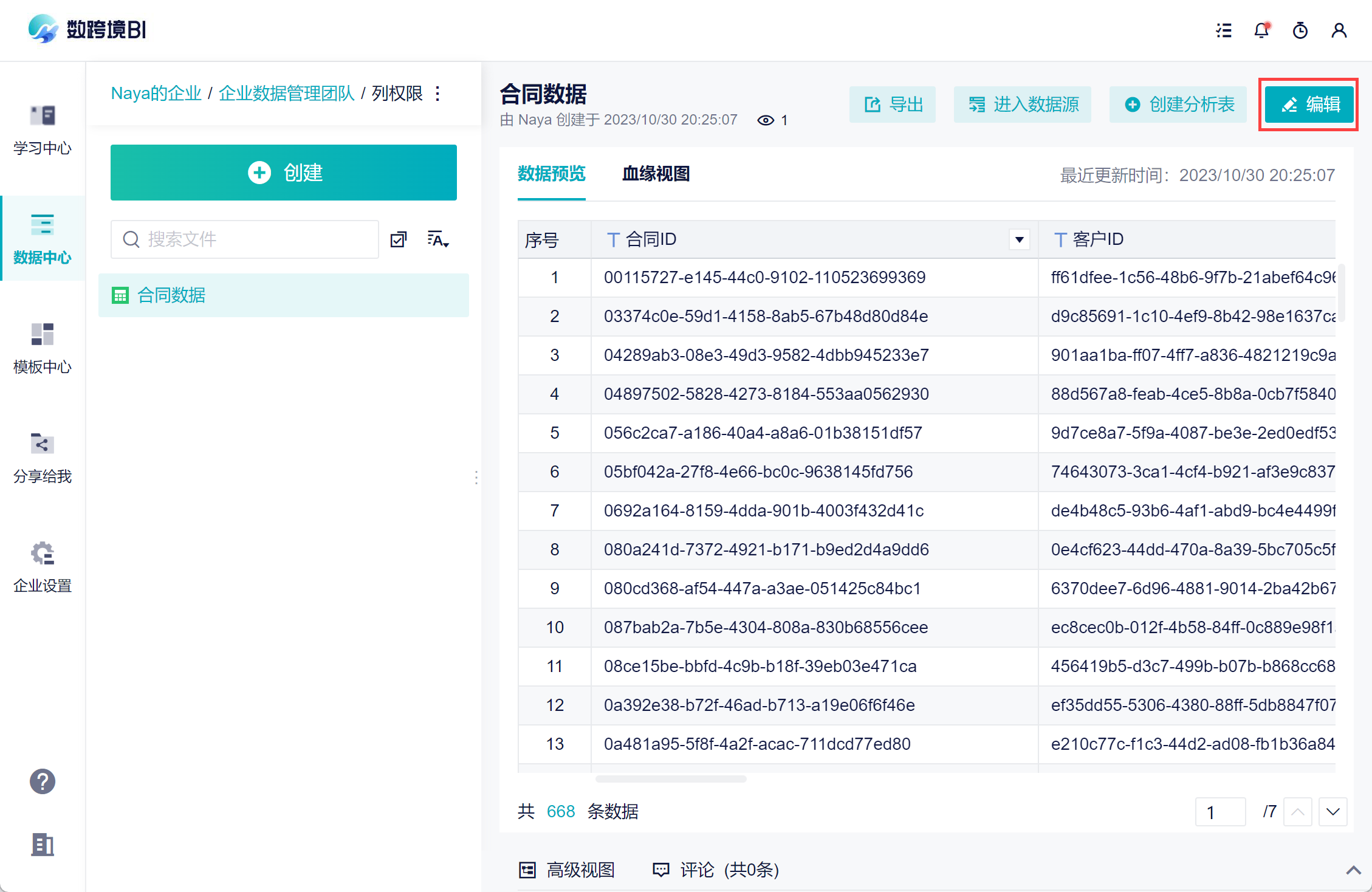Click cell 08ce15be-bbfd-4c9b-b18f-39eb03e471ca

pyautogui.click(x=815, y=667)
